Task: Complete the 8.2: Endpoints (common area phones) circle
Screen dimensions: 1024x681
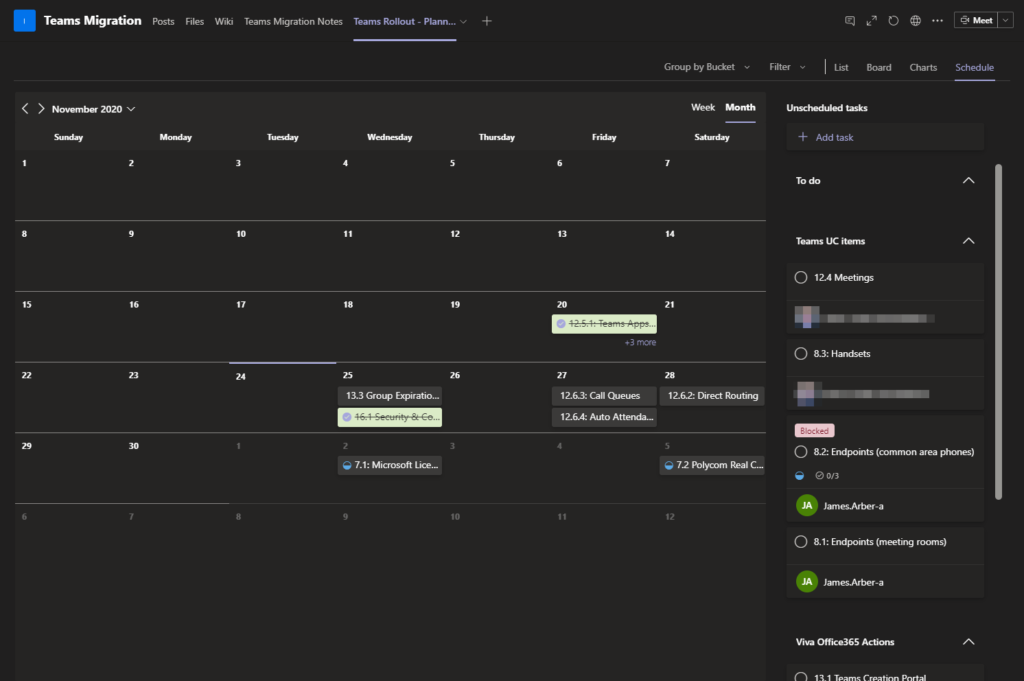Action: pyautogui.click(x=801, y=452)
